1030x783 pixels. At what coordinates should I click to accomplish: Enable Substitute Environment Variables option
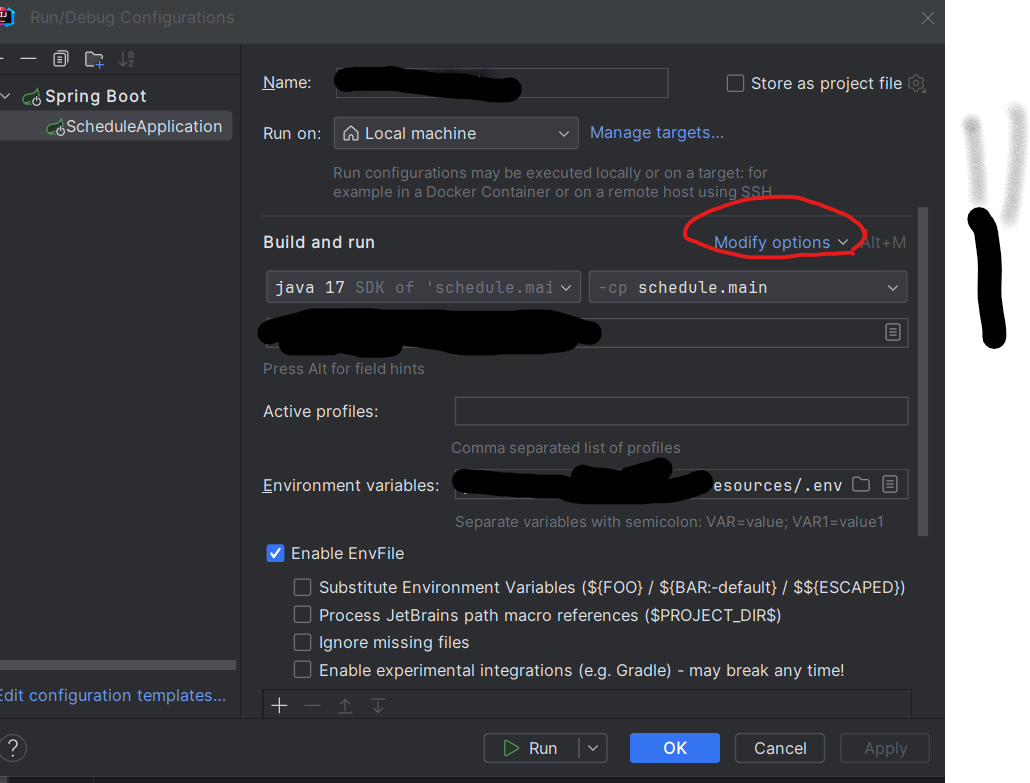point(302,587)
